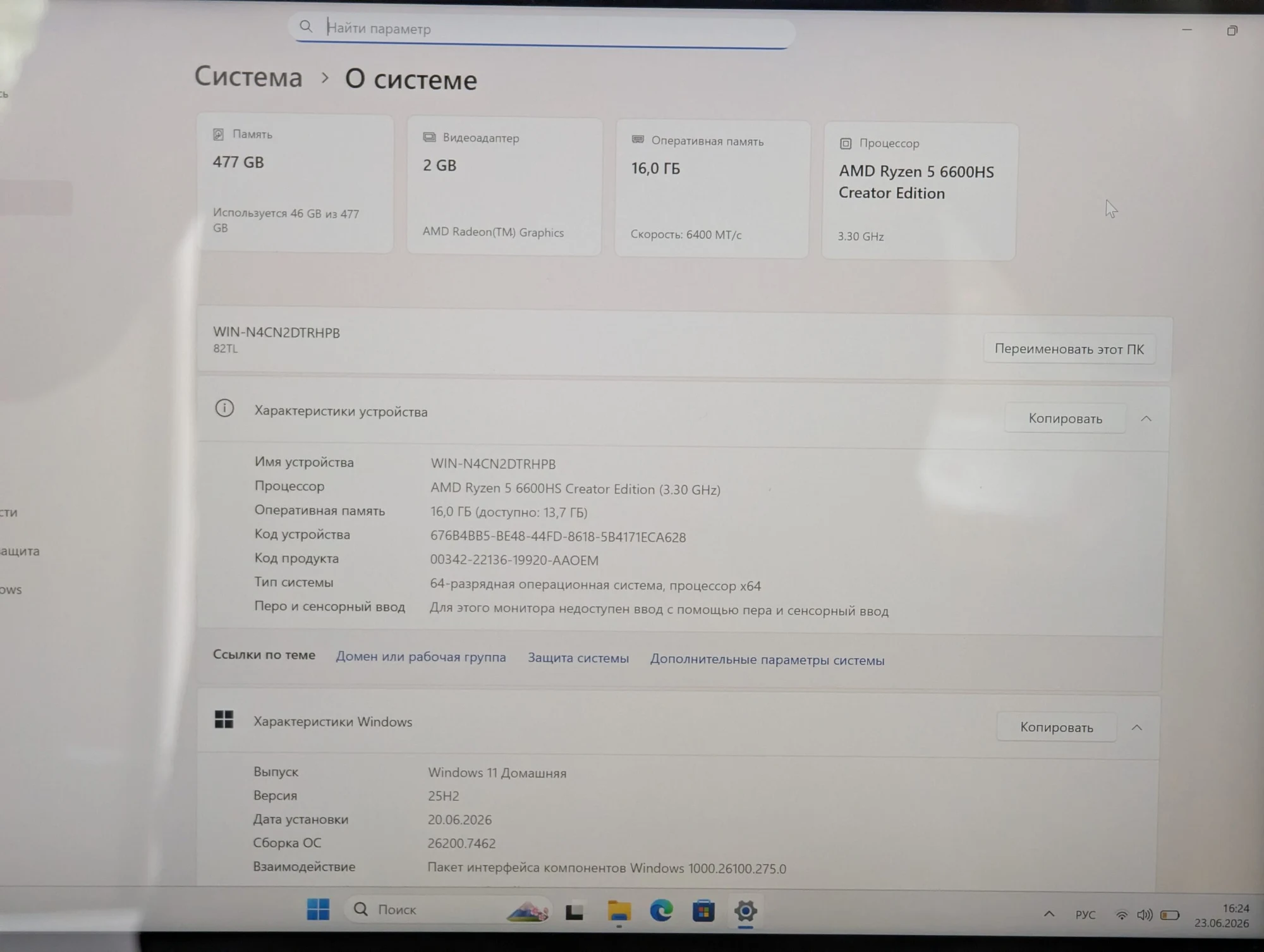Go back to Система breadcrumb
Image resolution: width=1264 pixels, height=952 pixels.
pyautogui.click(x=248, y=76)
